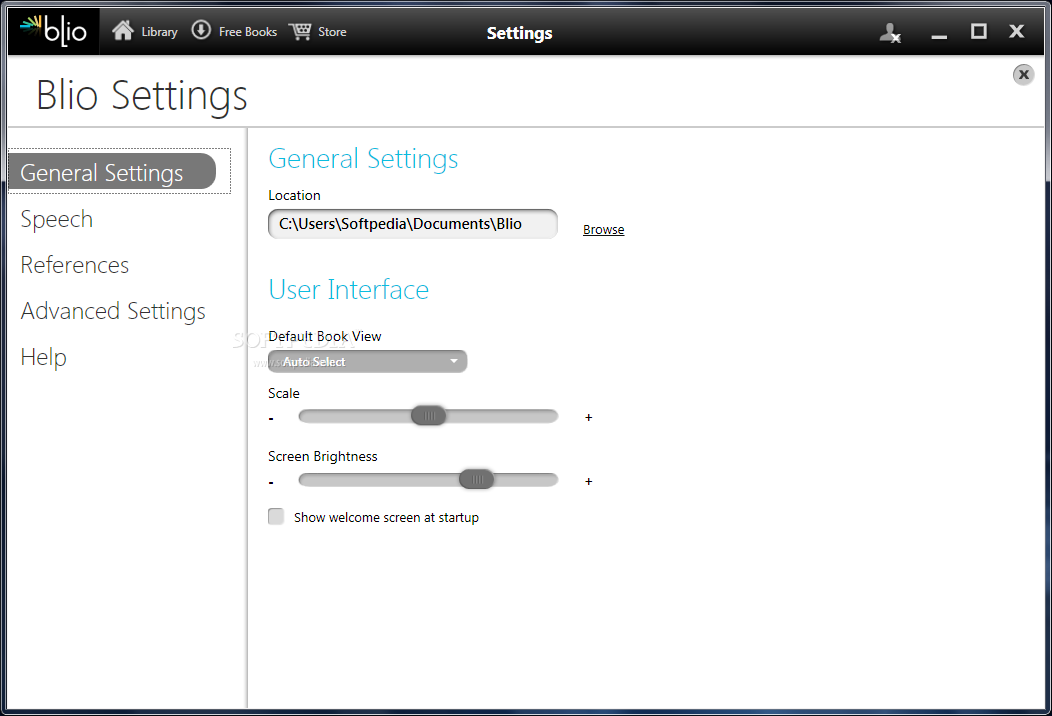Image resolution: width=1052 pixels, height=716 pixels.
Task: Decrease Screen Brightness with minus
Action: pyautogui.click(x=271, y=482)
